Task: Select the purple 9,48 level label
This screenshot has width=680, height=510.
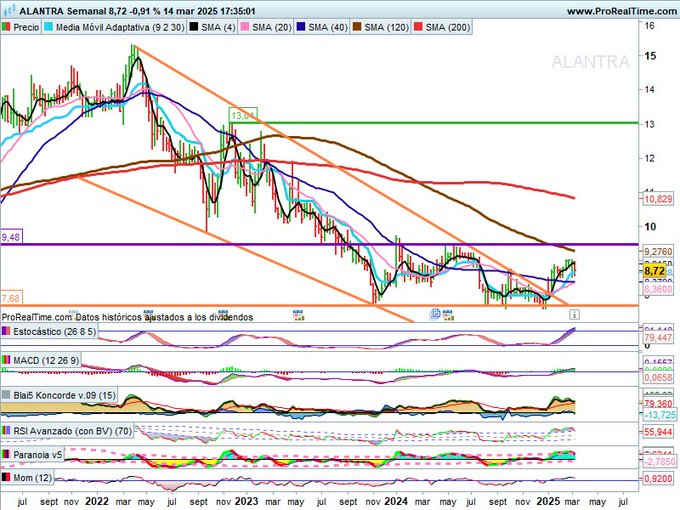Action: tap(11, 237)
